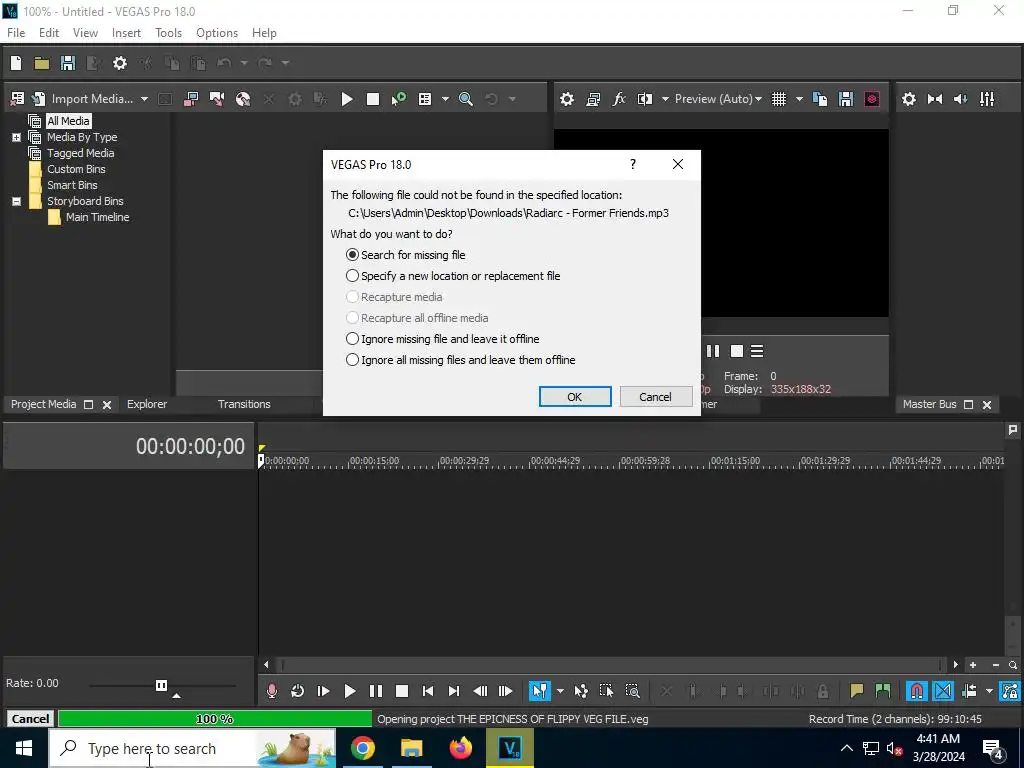Click timeline transport Play button
This screenshot has height=768, width=1024.
point(349,691)
